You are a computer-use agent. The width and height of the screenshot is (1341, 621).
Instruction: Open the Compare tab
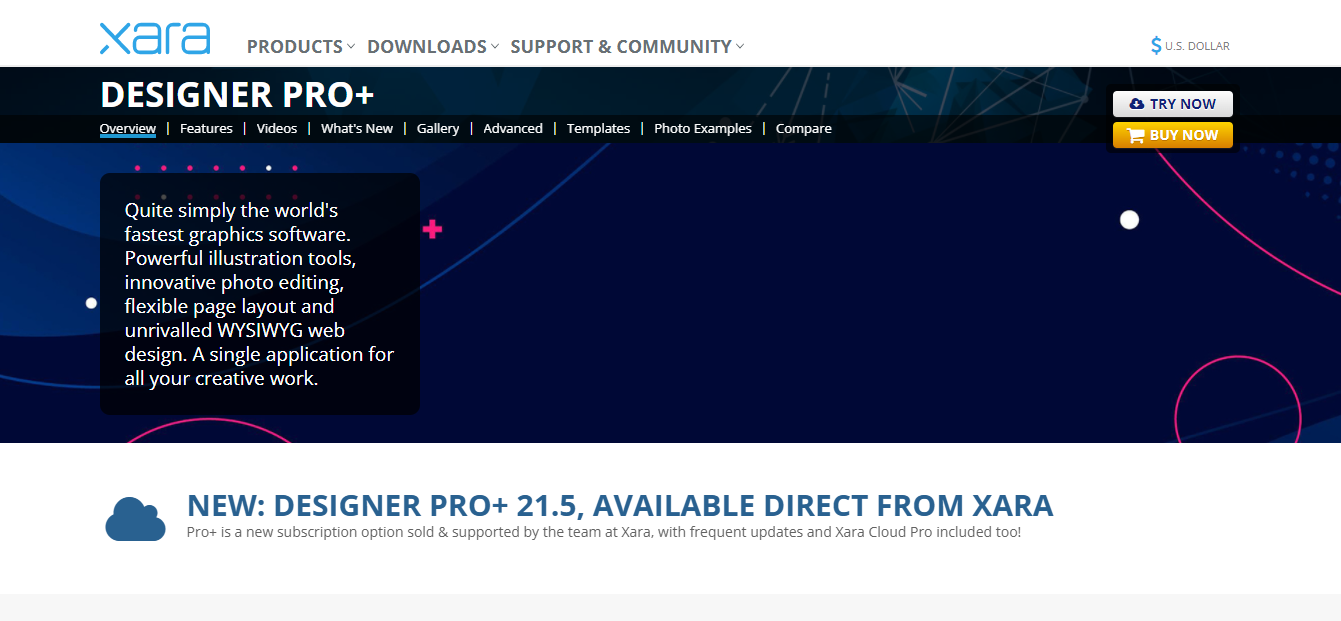click(x=804, y=128)
